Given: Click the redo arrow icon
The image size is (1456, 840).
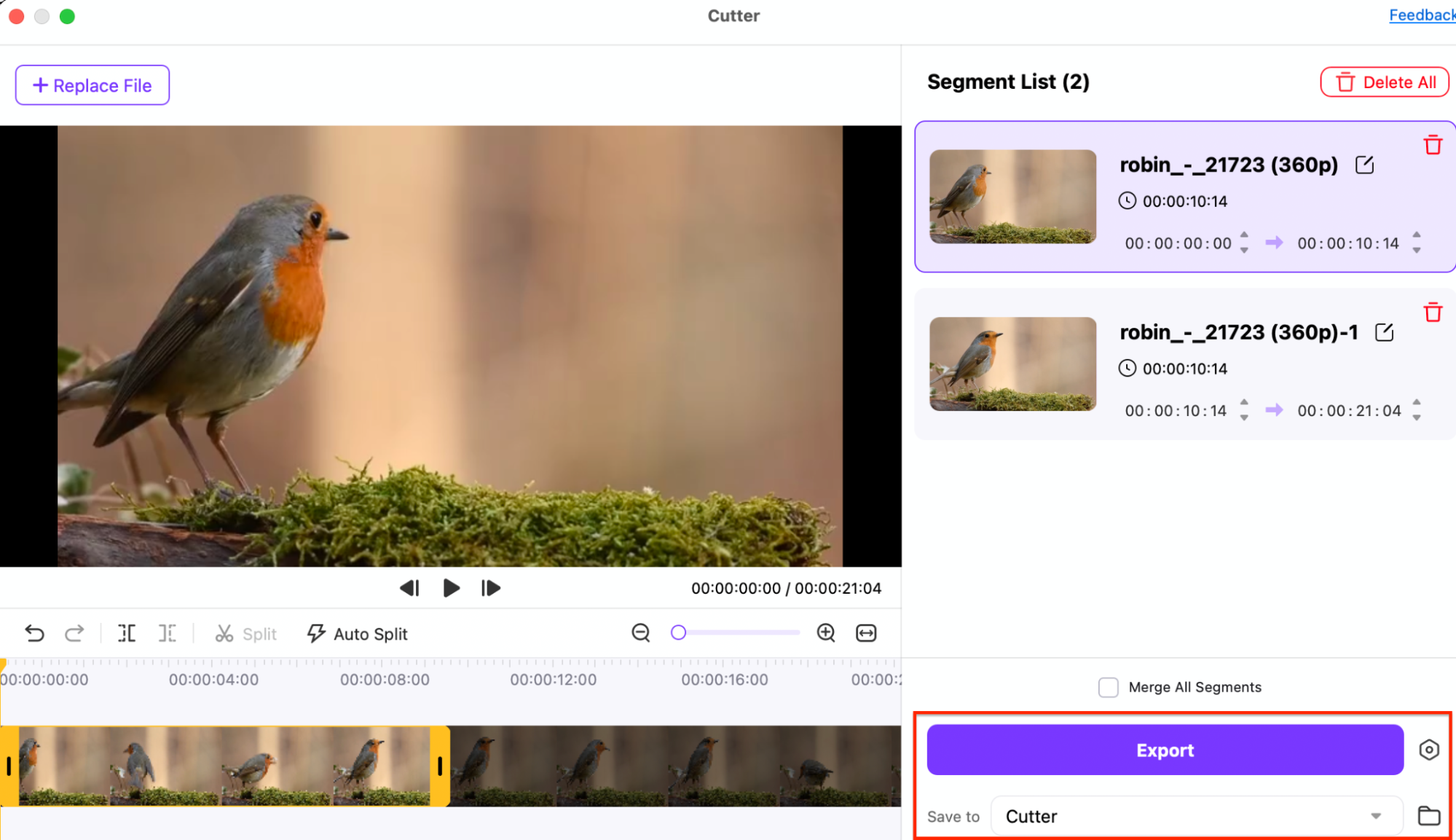Looking at the screenshot, I should click(74, 633).
